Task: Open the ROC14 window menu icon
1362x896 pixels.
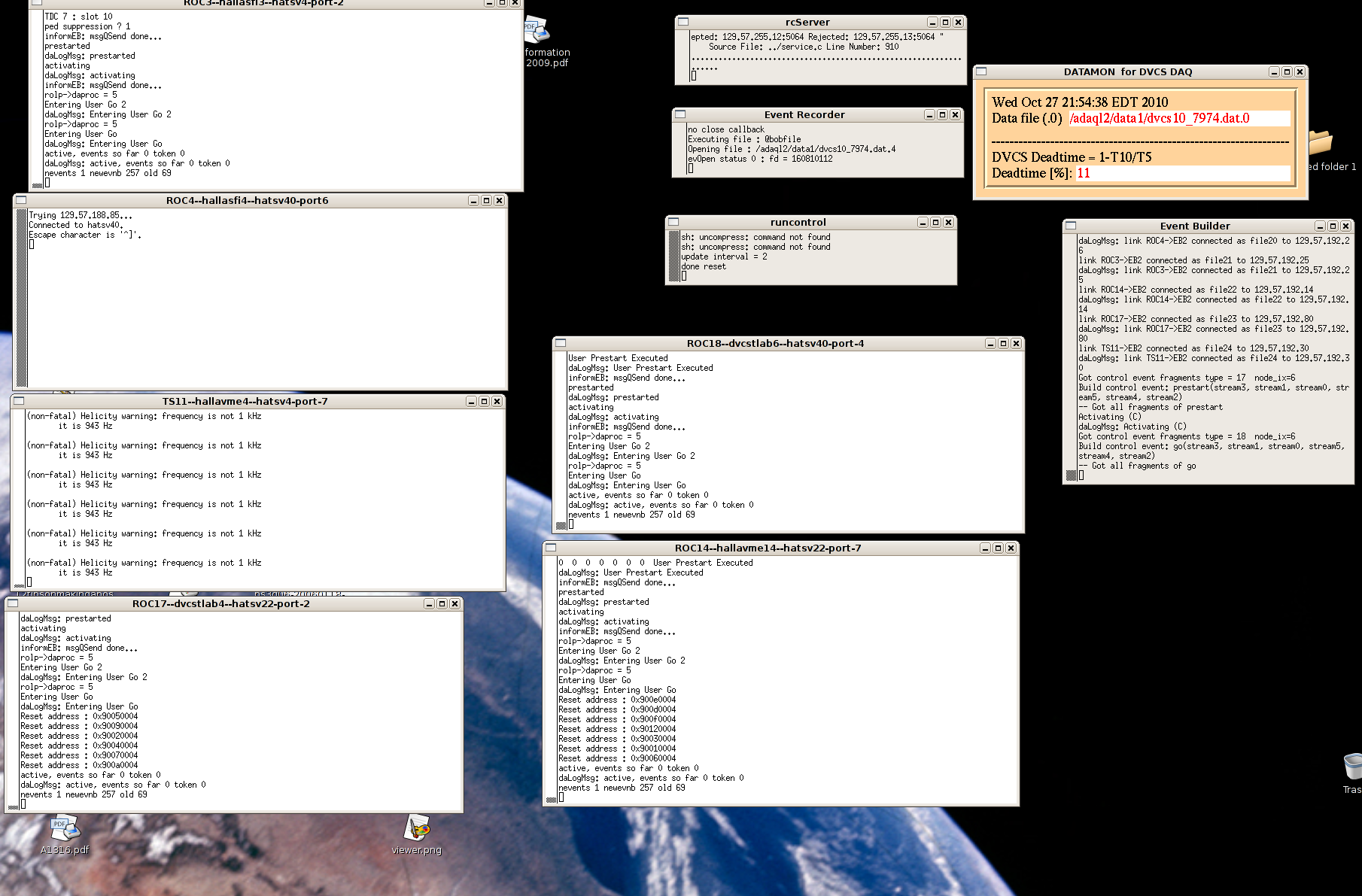Action: point(551,548)
